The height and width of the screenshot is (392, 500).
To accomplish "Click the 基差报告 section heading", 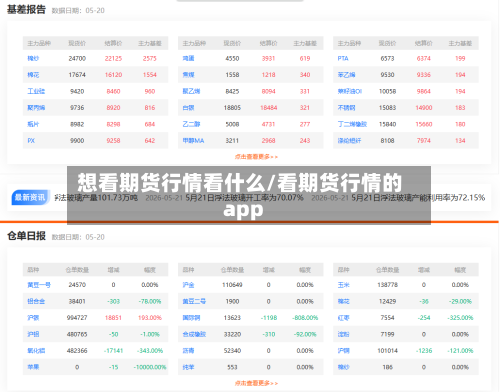I will [x=26, y=9].
